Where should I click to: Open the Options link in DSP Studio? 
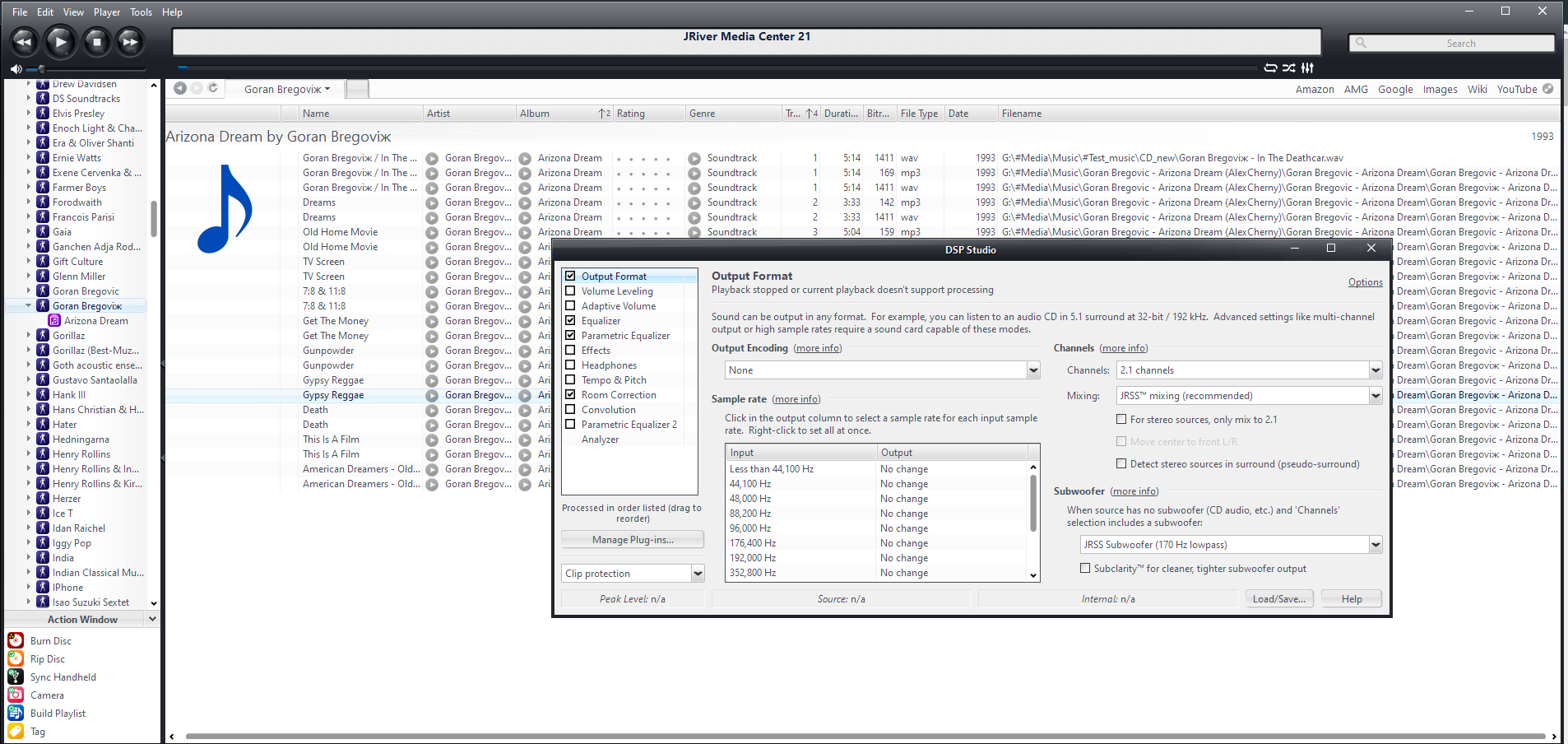tap(1365, 282)
